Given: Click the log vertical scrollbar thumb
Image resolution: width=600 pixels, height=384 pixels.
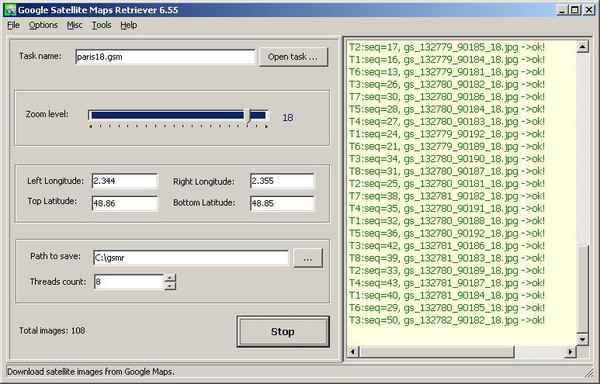Looking at the screenshot, I should point(582,289).
